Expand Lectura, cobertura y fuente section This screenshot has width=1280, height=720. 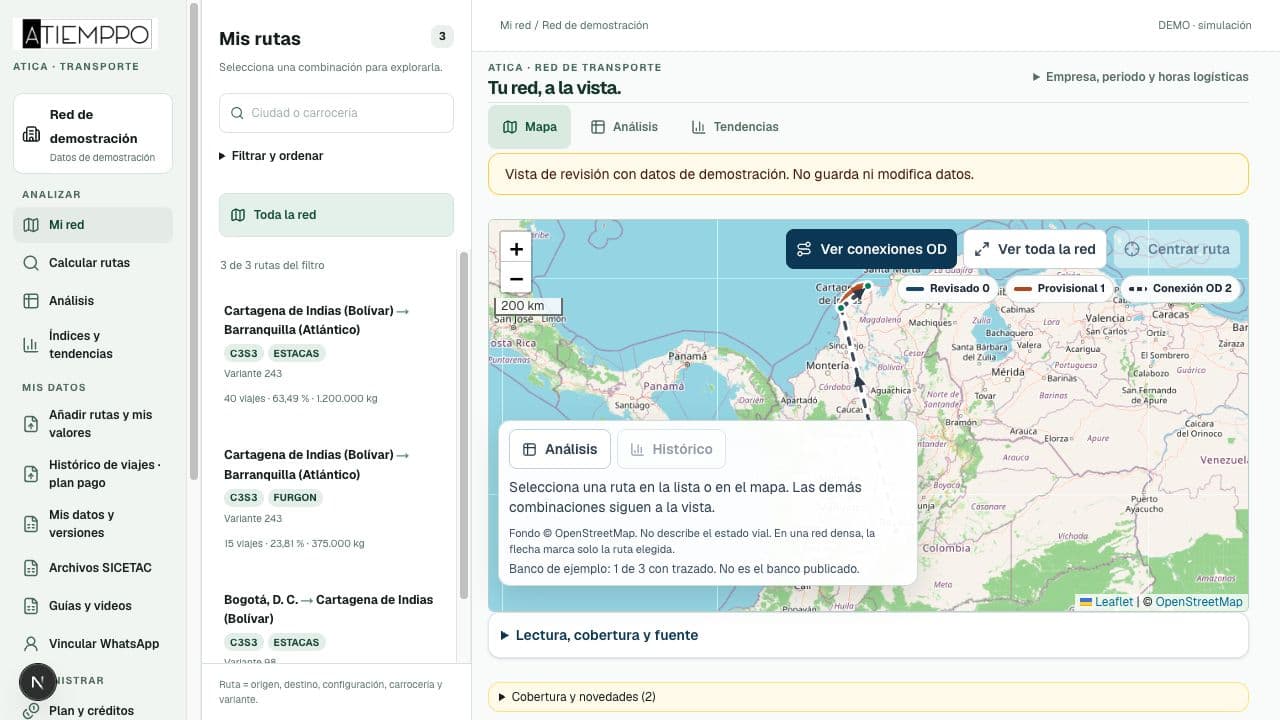pyautogui.click(x=868, y=635)
